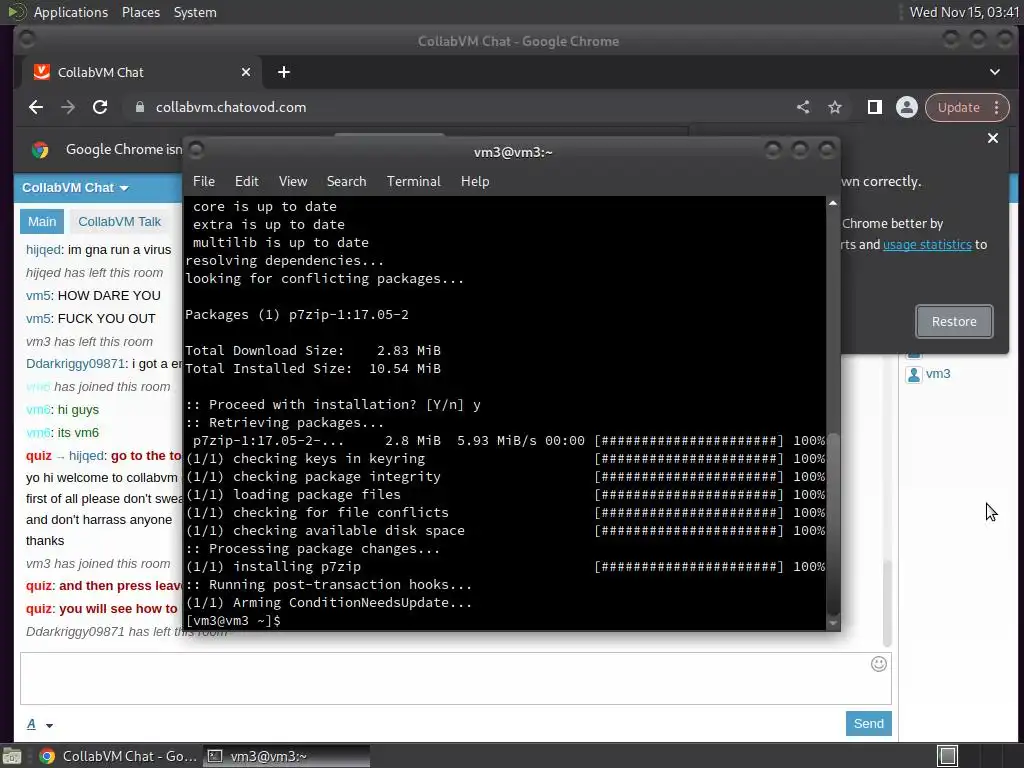Open clock Wed Nov 15 calendar
Screen dimensions: 1024x768
tap(964, 12)
